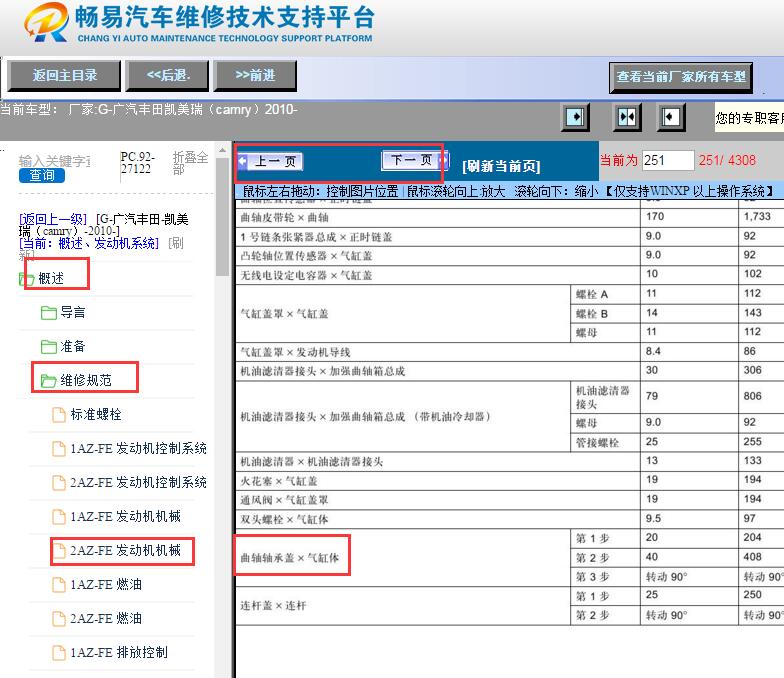This screenshot has width=784, height=678.
Task: Click the 1AZ-FE 排放控制 document icon
Action: coord(59,652)
